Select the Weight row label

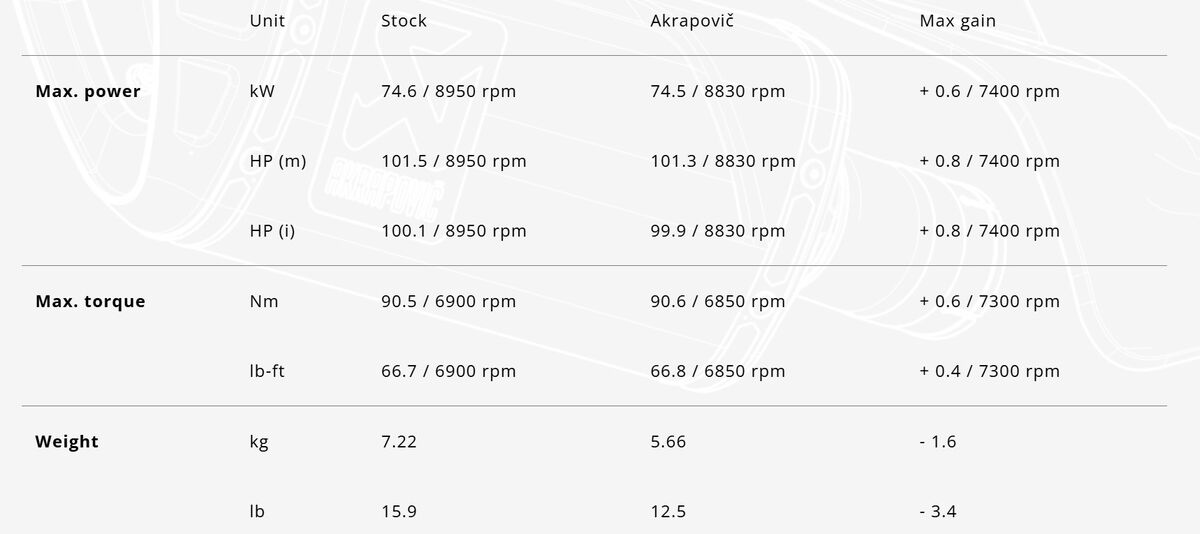pos(67,442)
